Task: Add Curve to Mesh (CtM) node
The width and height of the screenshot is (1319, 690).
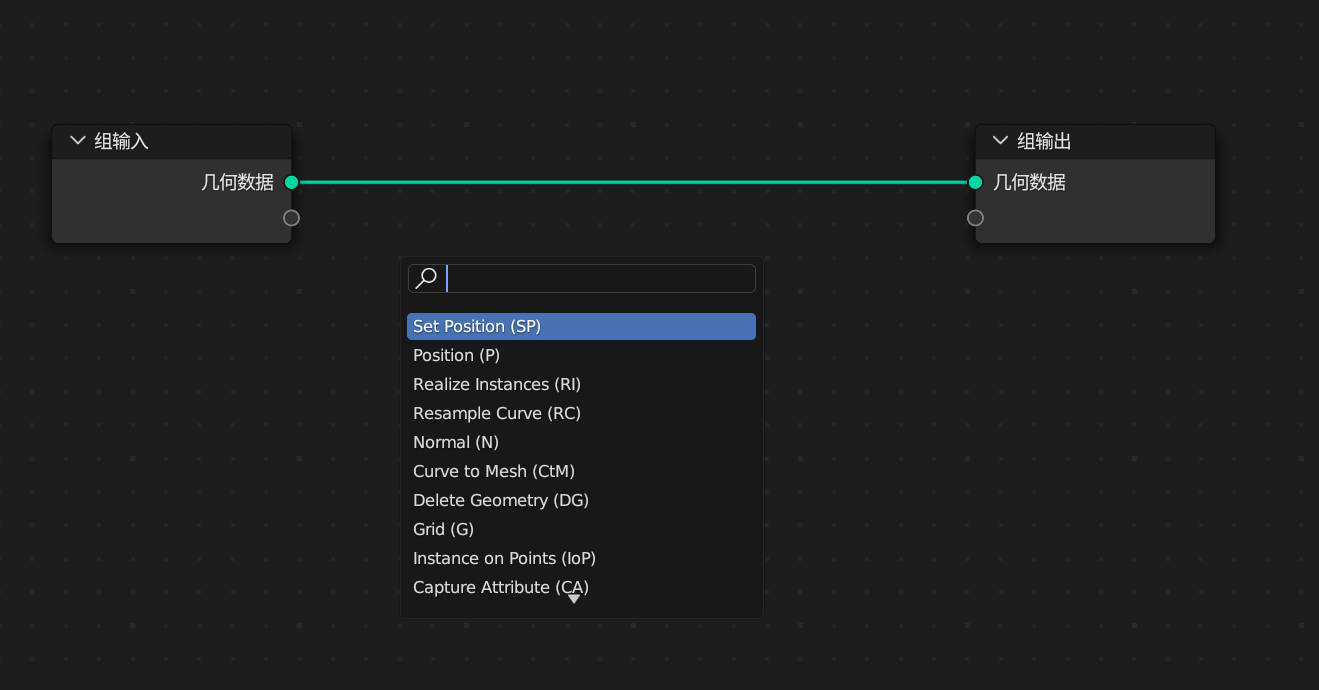Action: pyautogui.click(x=493, y=471)
